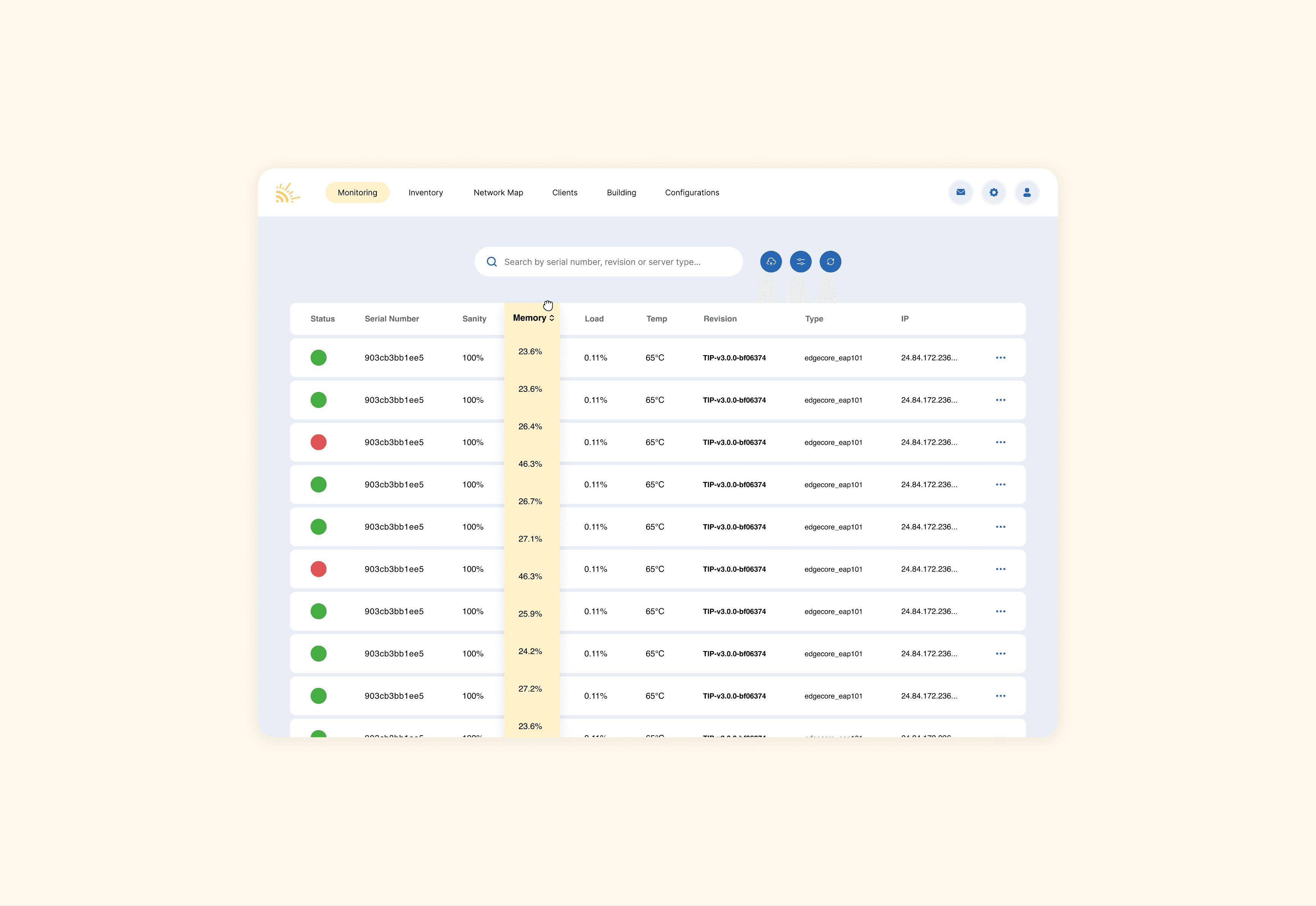Sort by the Memory column arrows
Screen dimensions: 1316x906
tap(552, 318)
